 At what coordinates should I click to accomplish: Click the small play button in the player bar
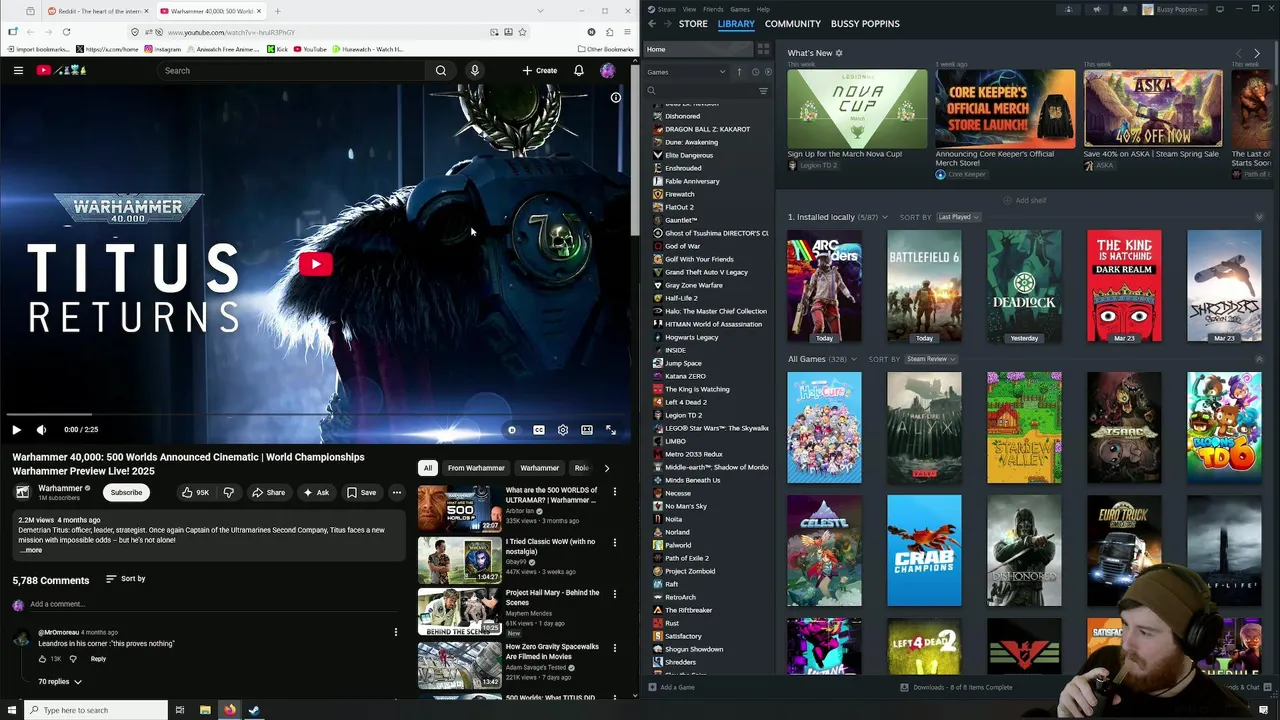(16, 430)
